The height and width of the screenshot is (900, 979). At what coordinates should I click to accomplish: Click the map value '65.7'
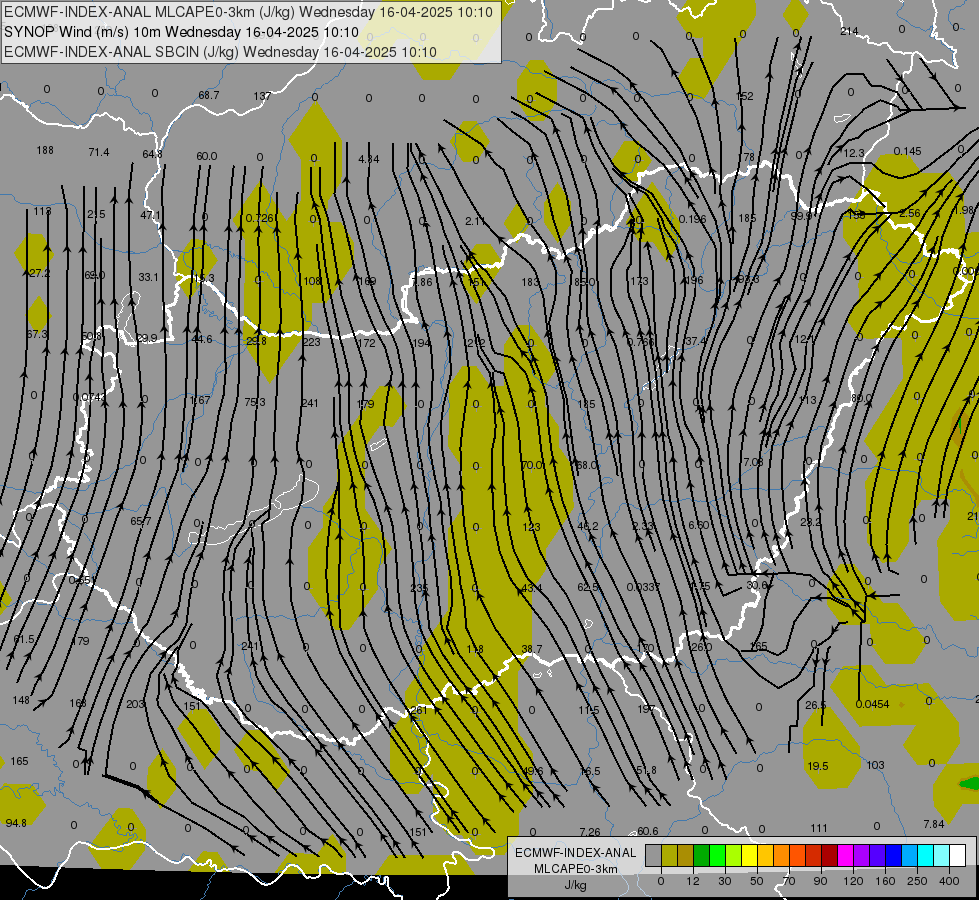point(140,521)
